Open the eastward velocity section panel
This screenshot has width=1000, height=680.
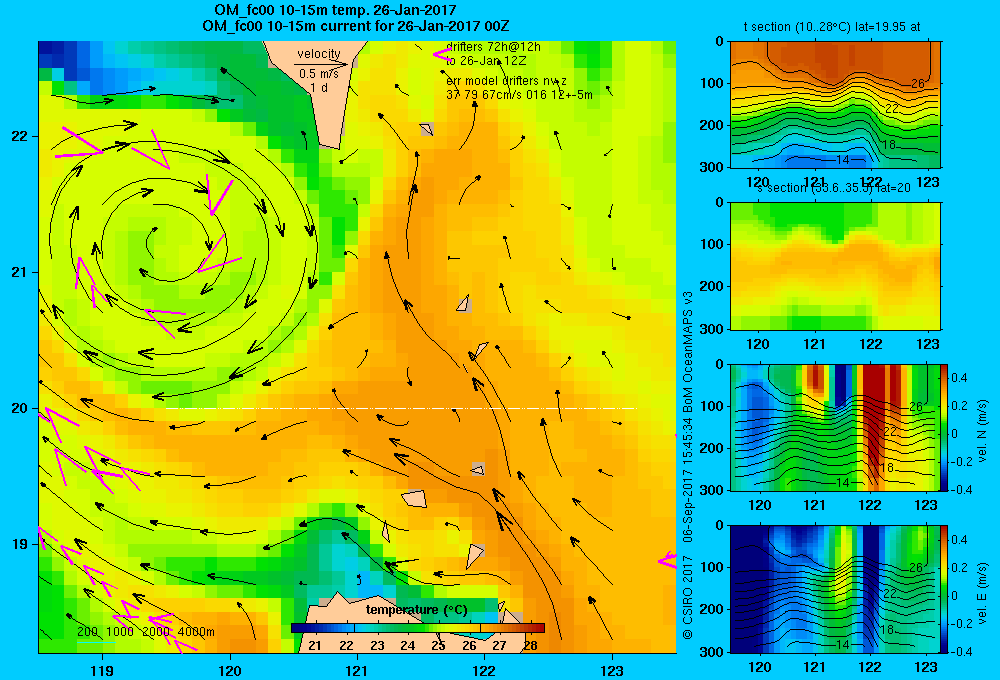835,589
